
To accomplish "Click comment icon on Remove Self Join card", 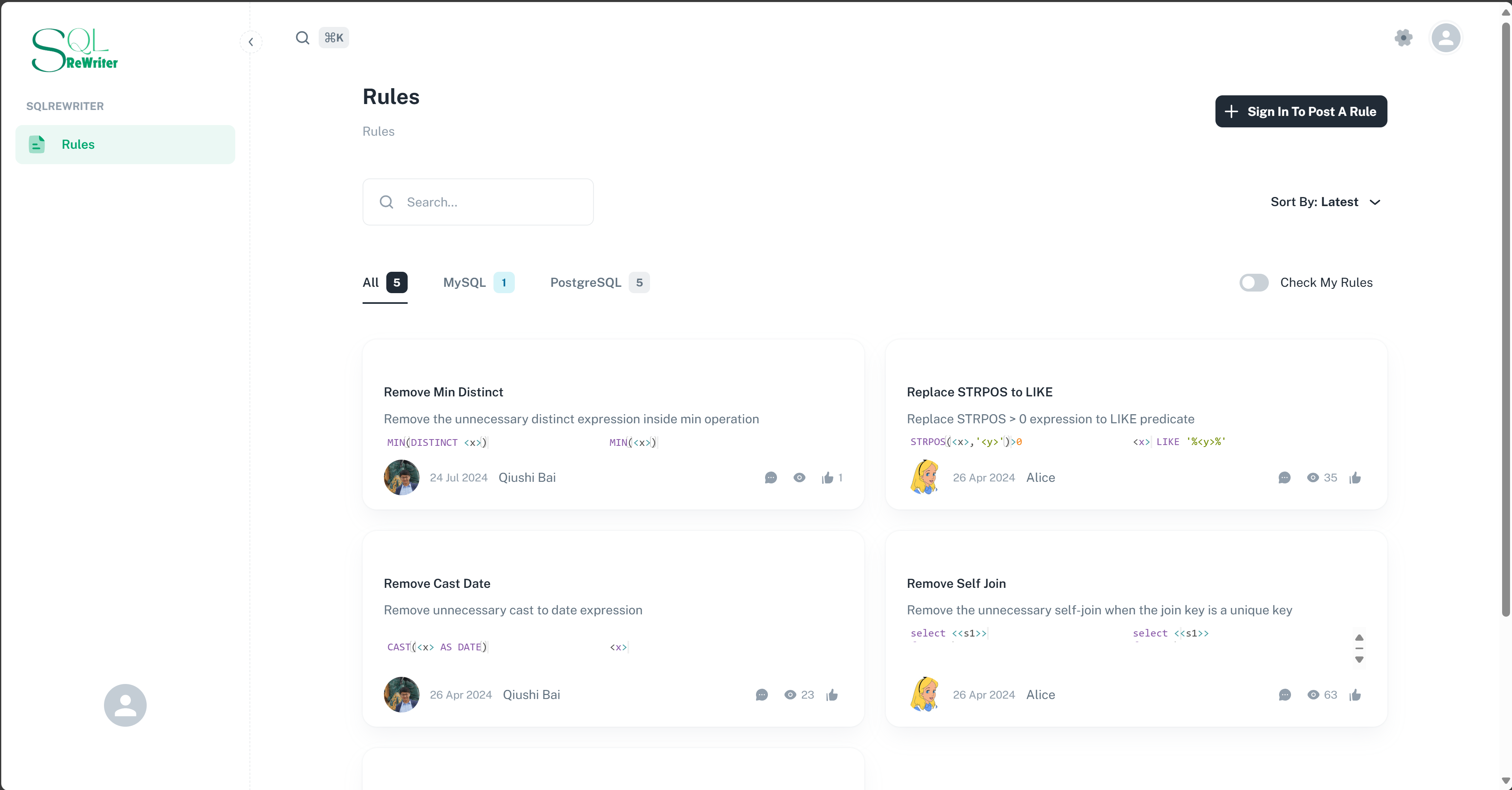I will [x=1284, y=695].
